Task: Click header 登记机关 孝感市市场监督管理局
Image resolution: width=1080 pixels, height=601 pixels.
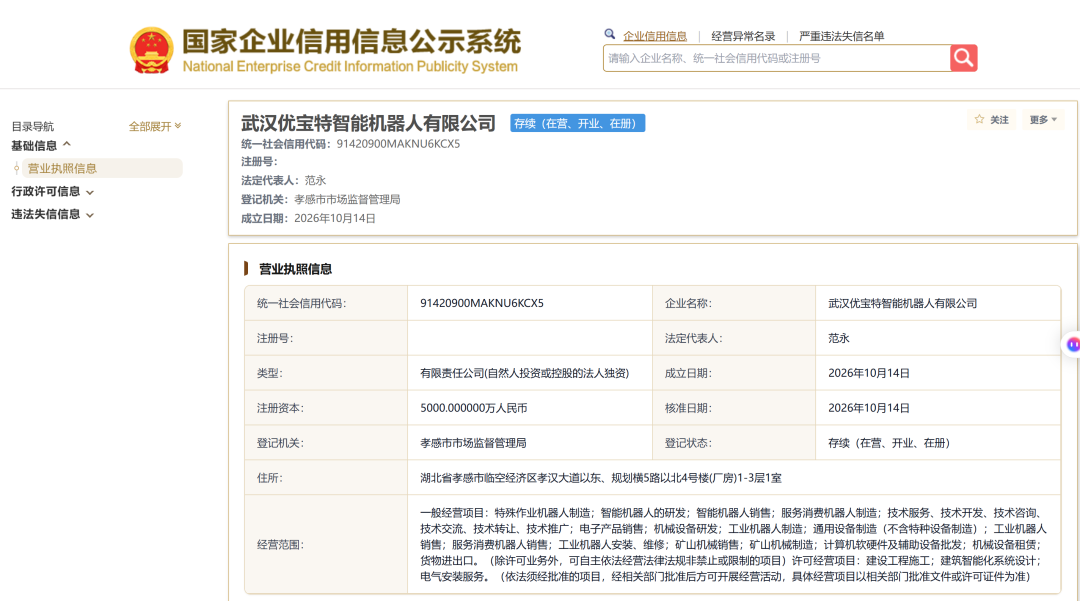Action: (x=347, y=200)
